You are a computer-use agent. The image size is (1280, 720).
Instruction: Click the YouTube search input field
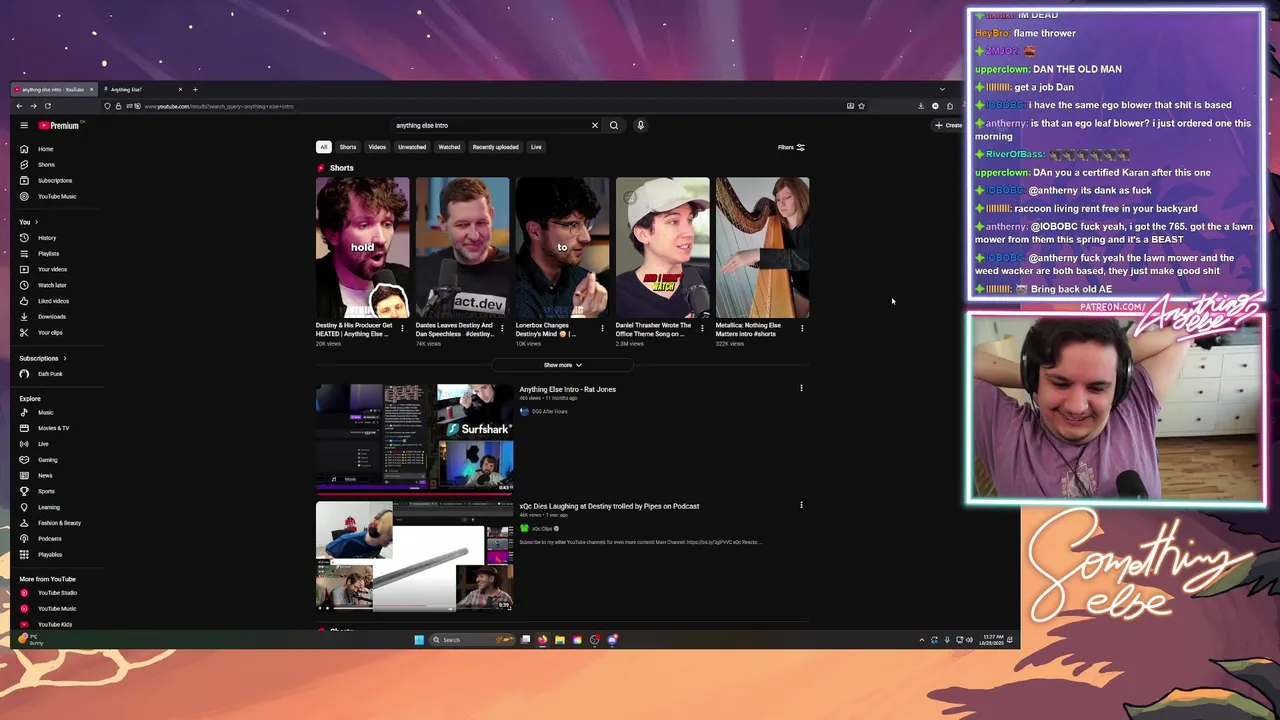point(490,125)
